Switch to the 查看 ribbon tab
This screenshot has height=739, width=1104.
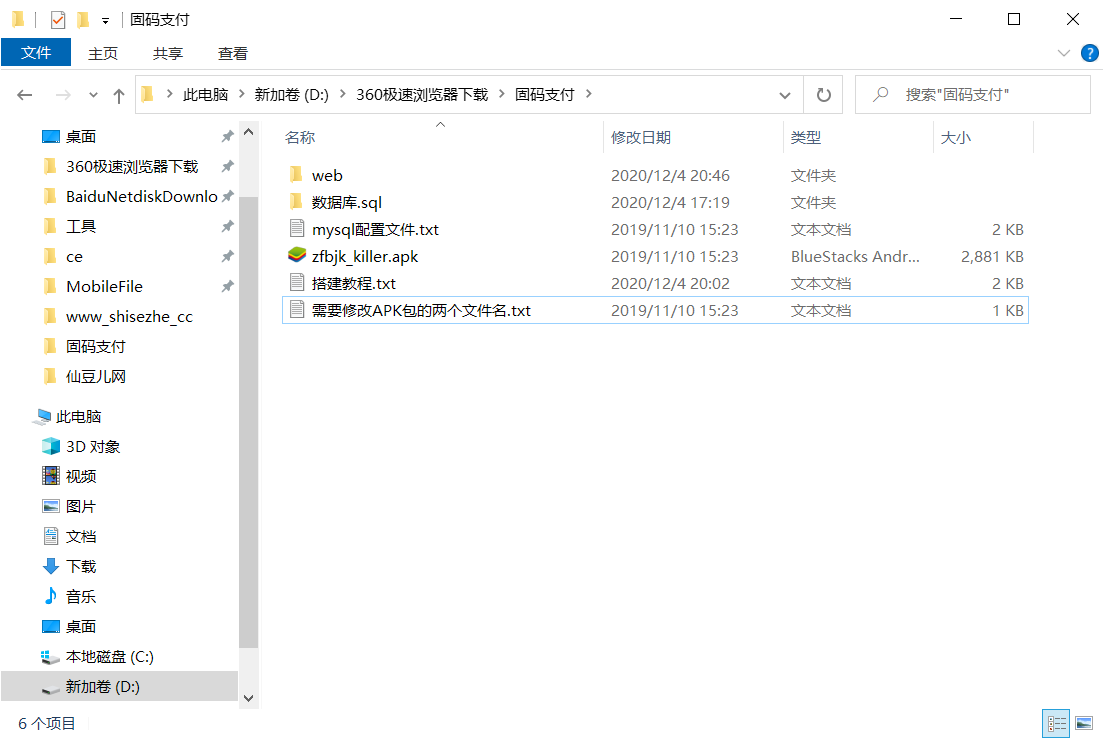232,53
